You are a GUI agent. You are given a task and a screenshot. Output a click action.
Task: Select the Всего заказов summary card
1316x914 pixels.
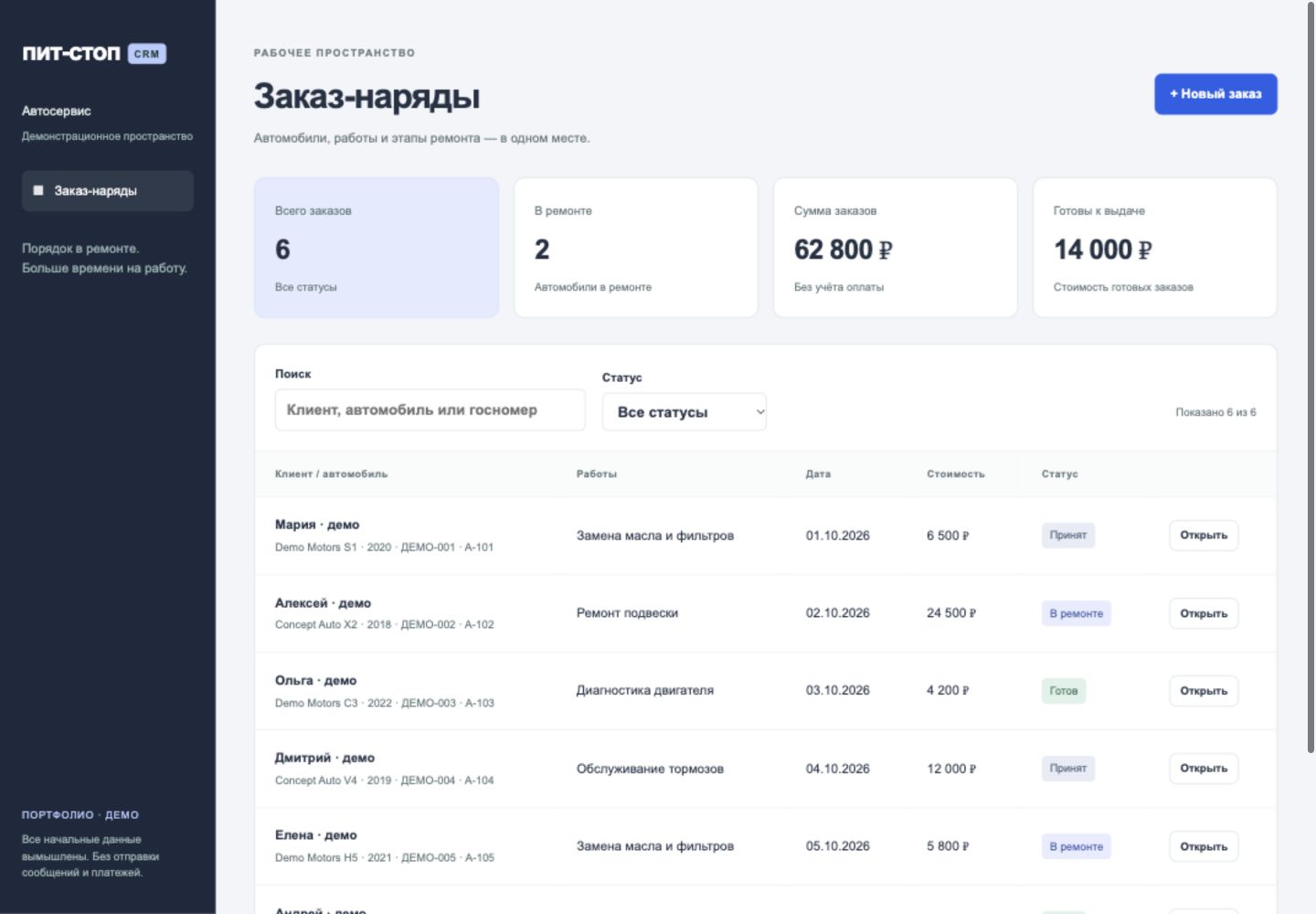(377, 248)
